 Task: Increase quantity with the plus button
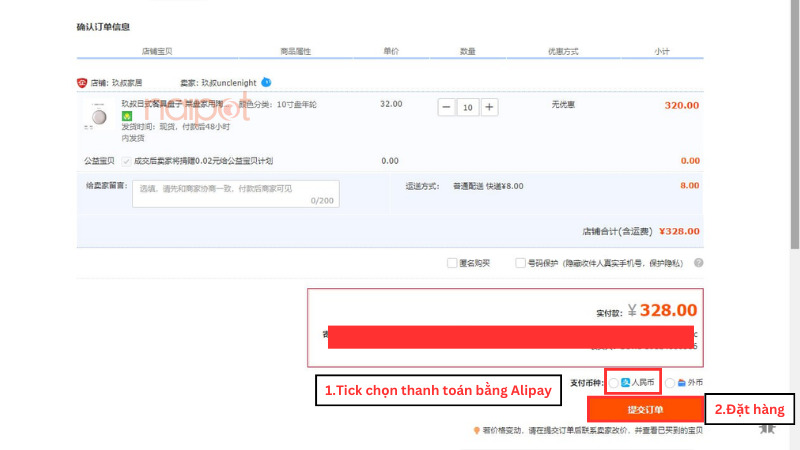(x=489, y=107)
